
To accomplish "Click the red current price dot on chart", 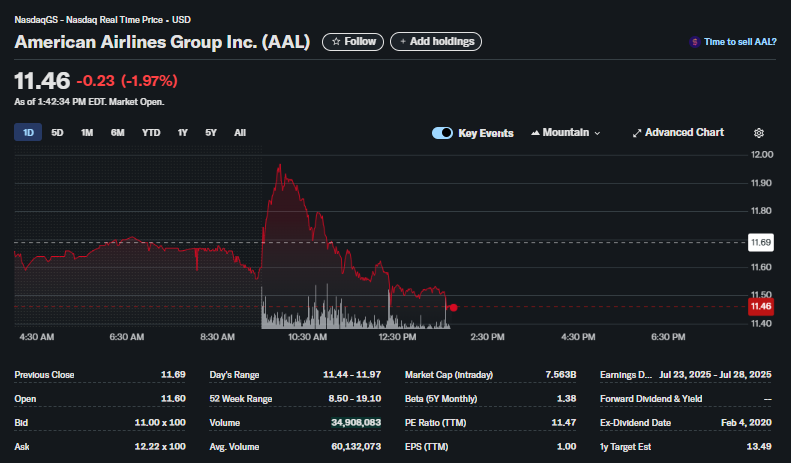I will (454, 307).
